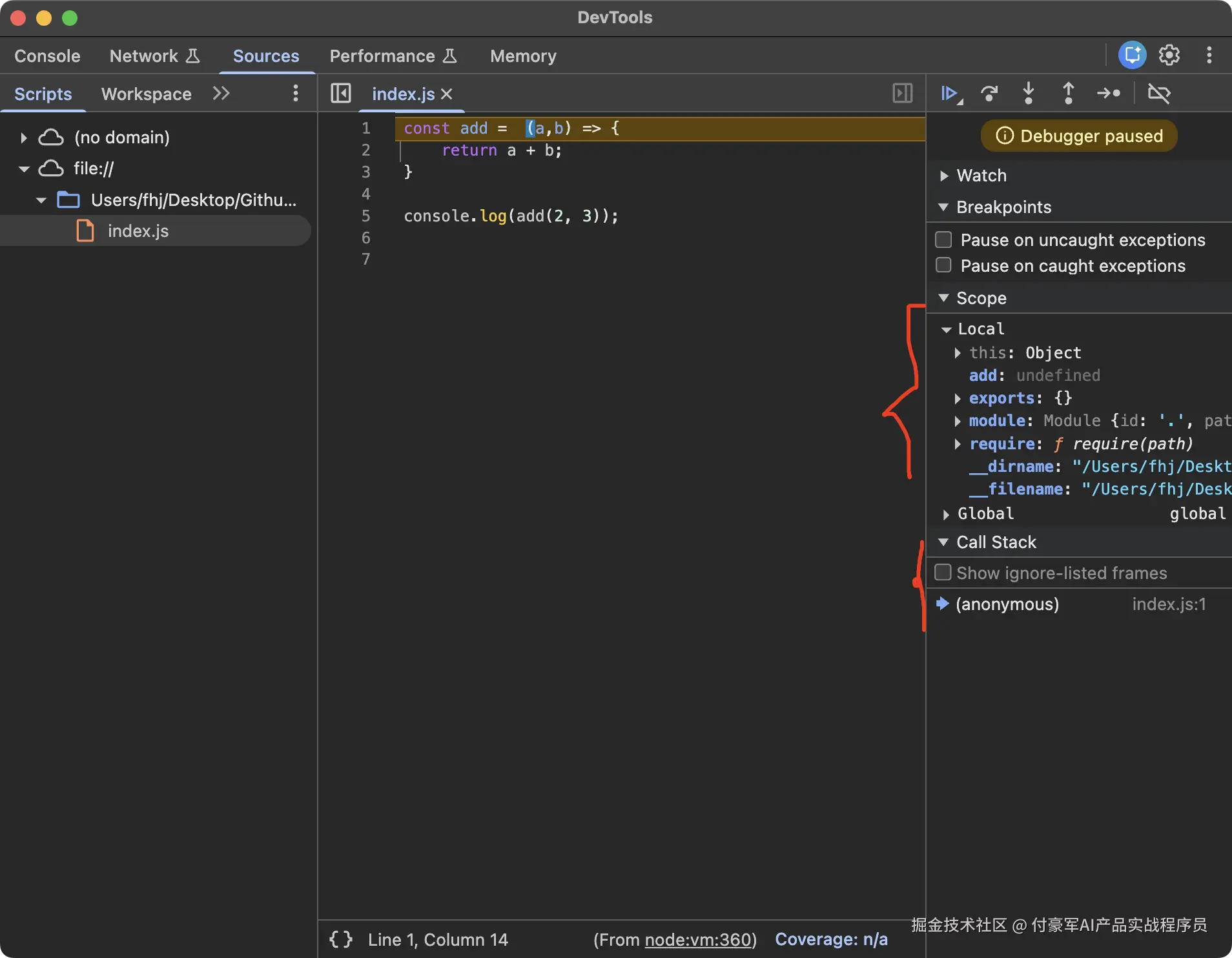Image resolution: width=1232 pixels, height=958 pixels.
Task: Show more navigator tabs
Action: (221, 94)
